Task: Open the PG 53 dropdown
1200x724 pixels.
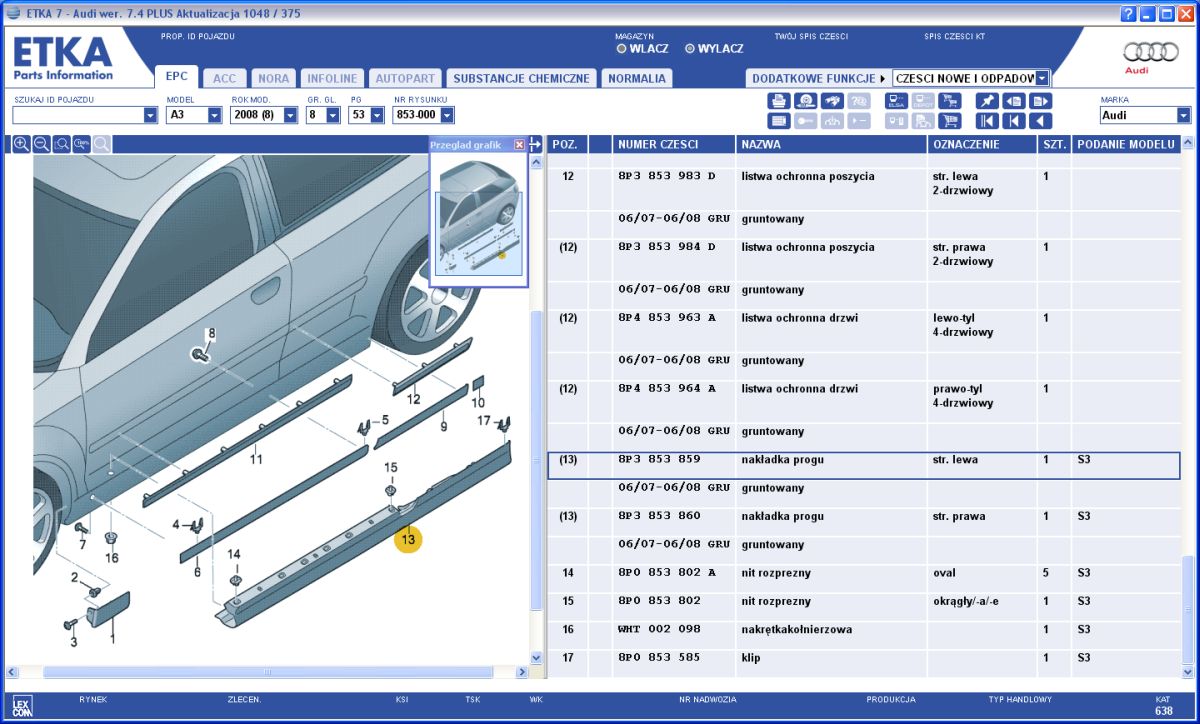Action: 377,115
